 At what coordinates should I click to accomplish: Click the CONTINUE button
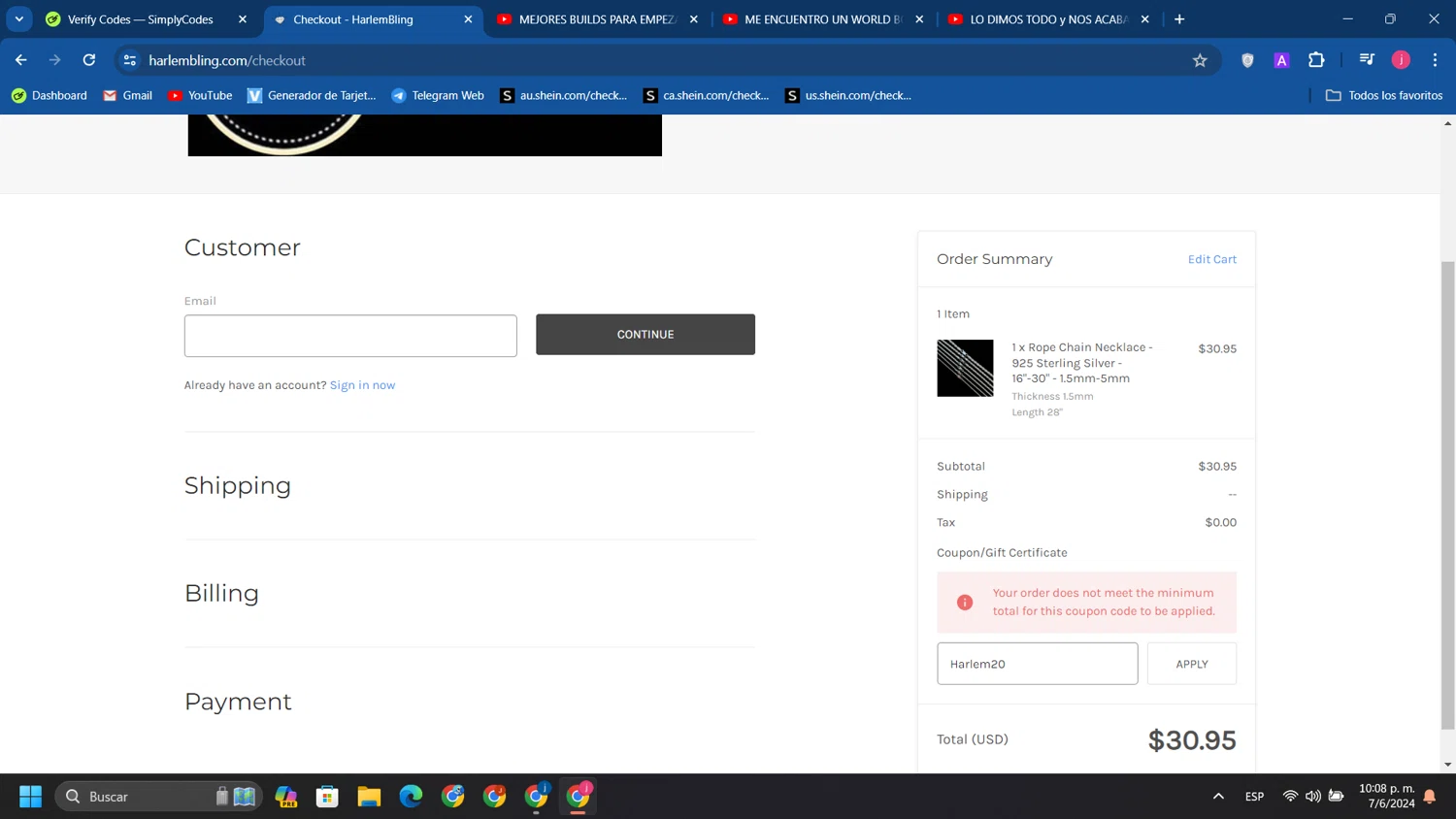645,334
